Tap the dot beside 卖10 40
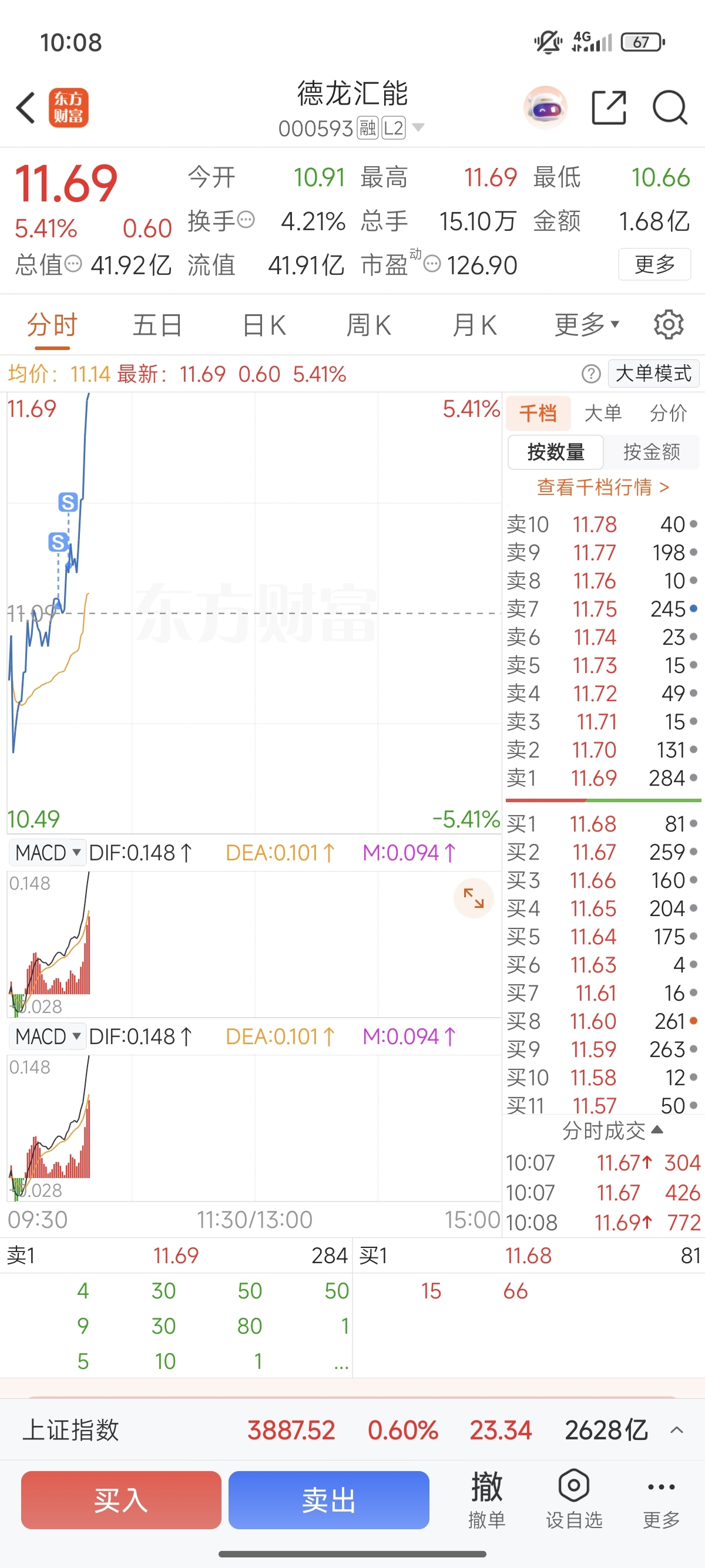705x1568 pixels. coord(693,523)
